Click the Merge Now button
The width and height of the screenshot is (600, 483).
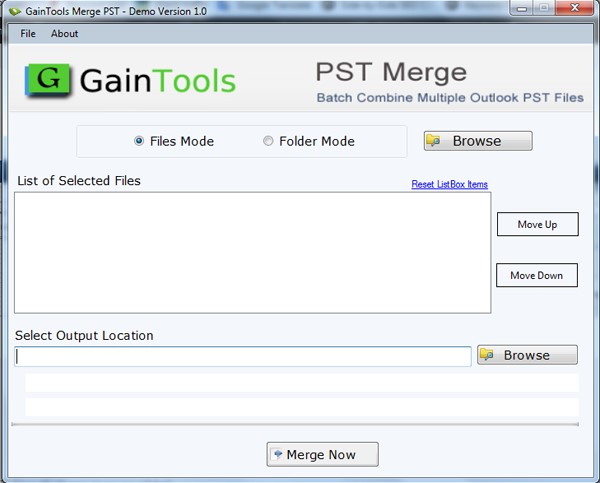pos(323,454)
